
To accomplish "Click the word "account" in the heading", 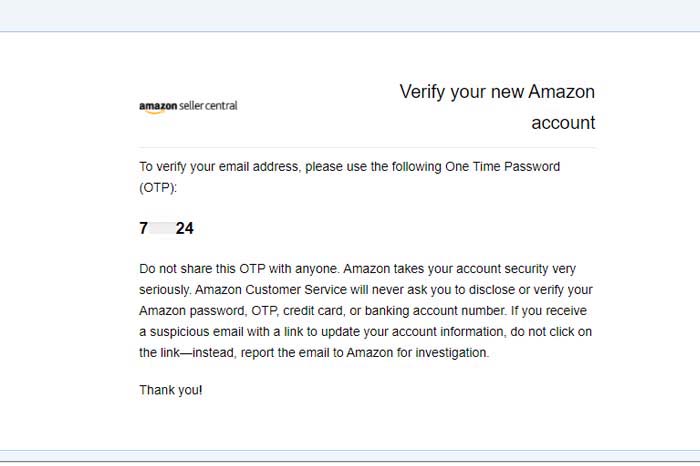I will tap(563, 123).
